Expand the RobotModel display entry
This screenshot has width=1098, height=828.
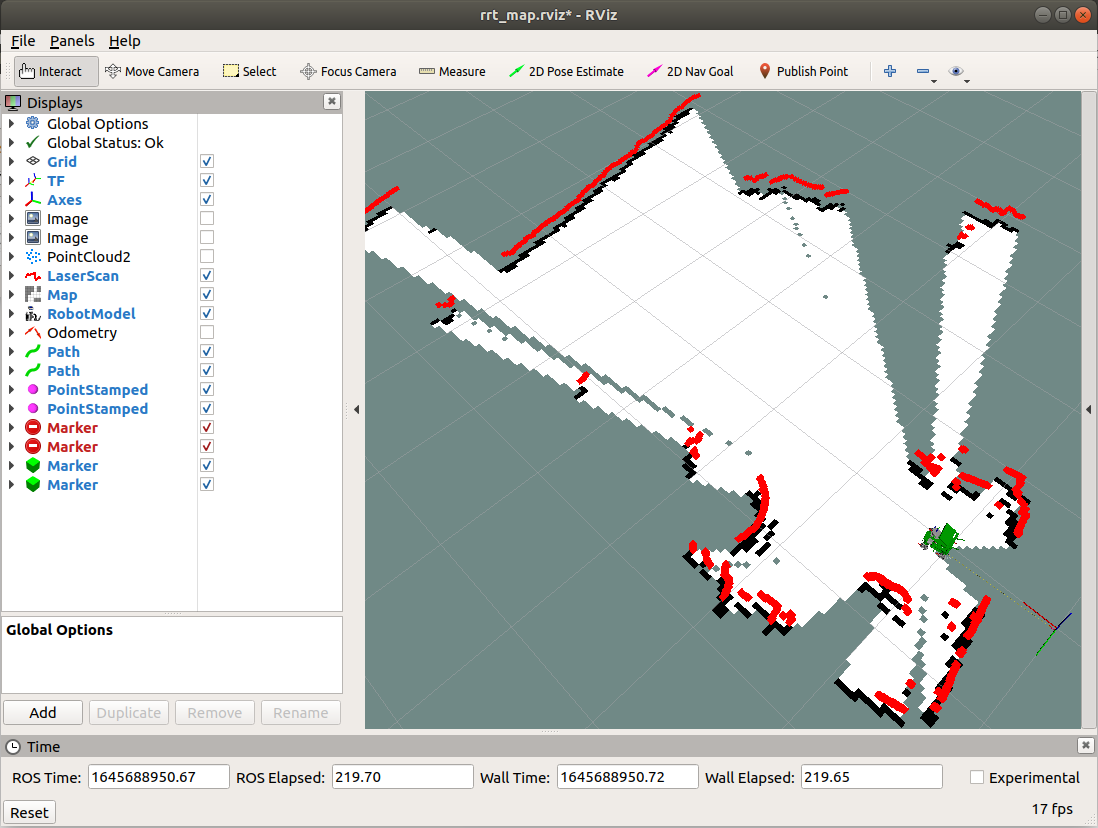(x=11, y=314)
